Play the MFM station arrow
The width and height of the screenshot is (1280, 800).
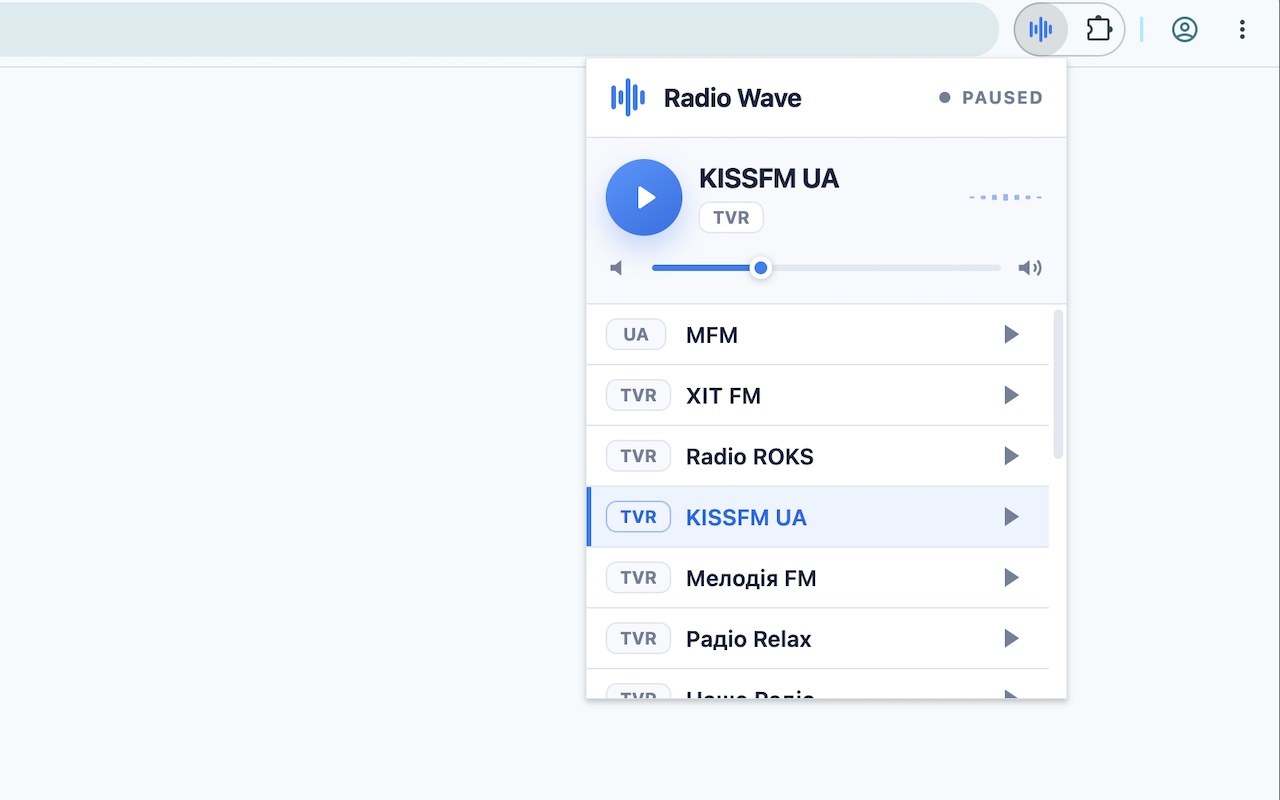[1011, 334]
